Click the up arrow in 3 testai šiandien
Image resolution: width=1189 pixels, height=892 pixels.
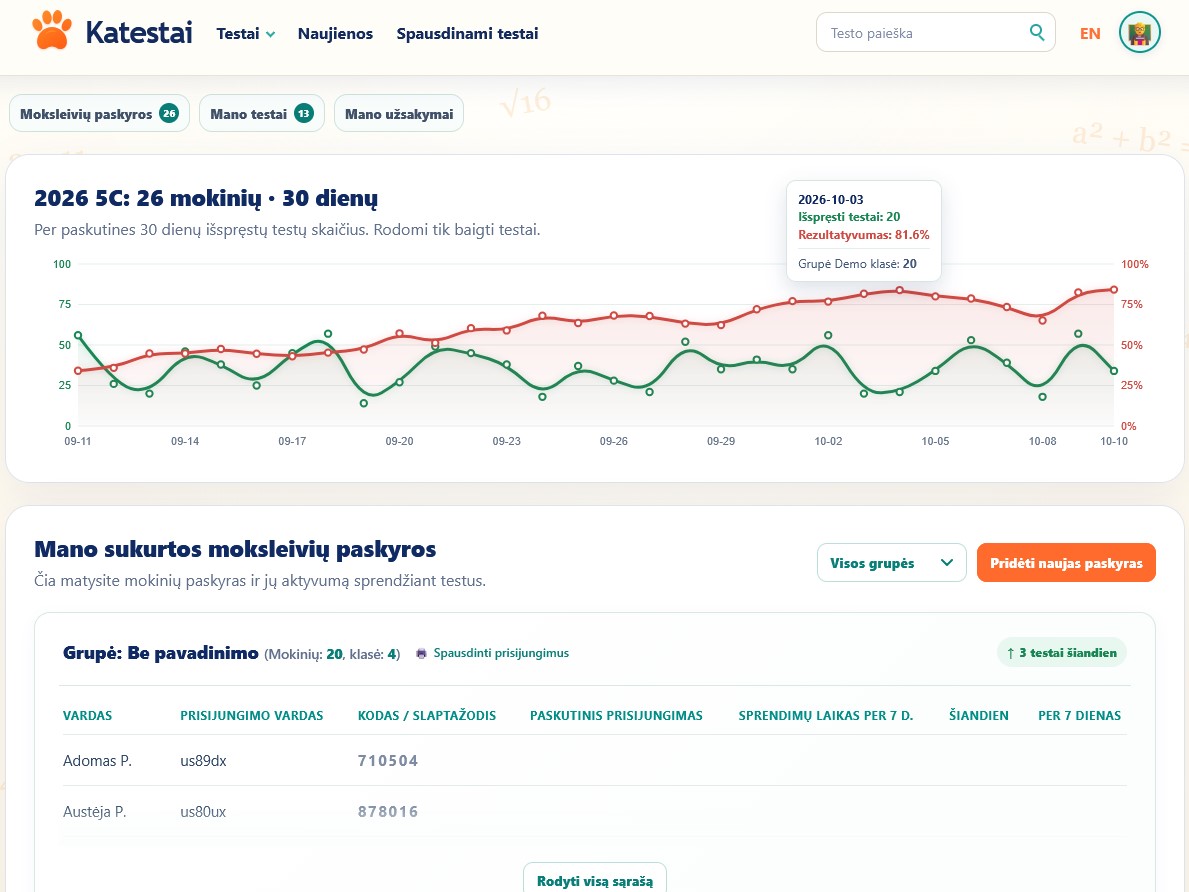coord(1011,653)
